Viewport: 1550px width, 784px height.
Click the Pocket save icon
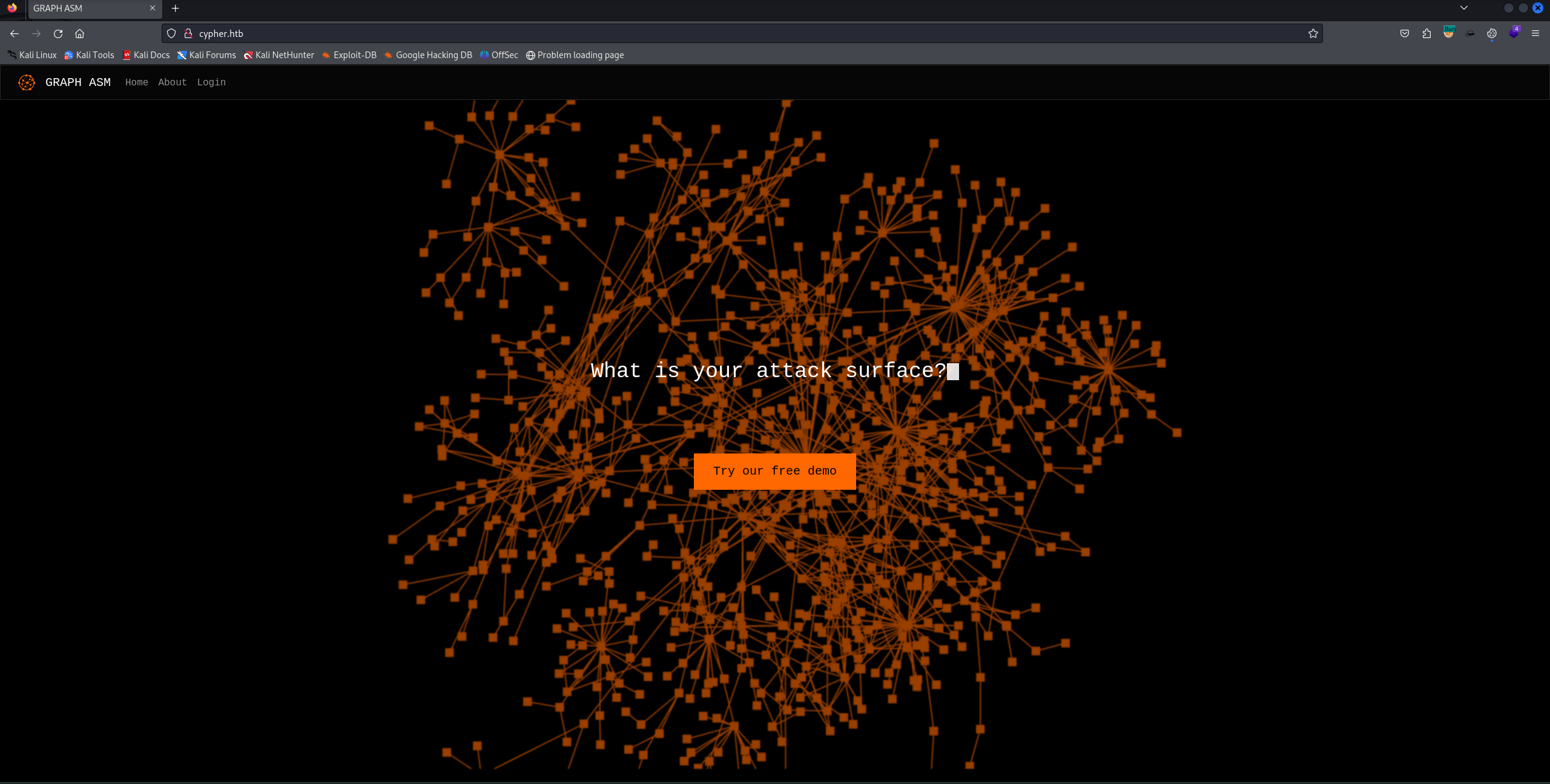click(1405, 33)
